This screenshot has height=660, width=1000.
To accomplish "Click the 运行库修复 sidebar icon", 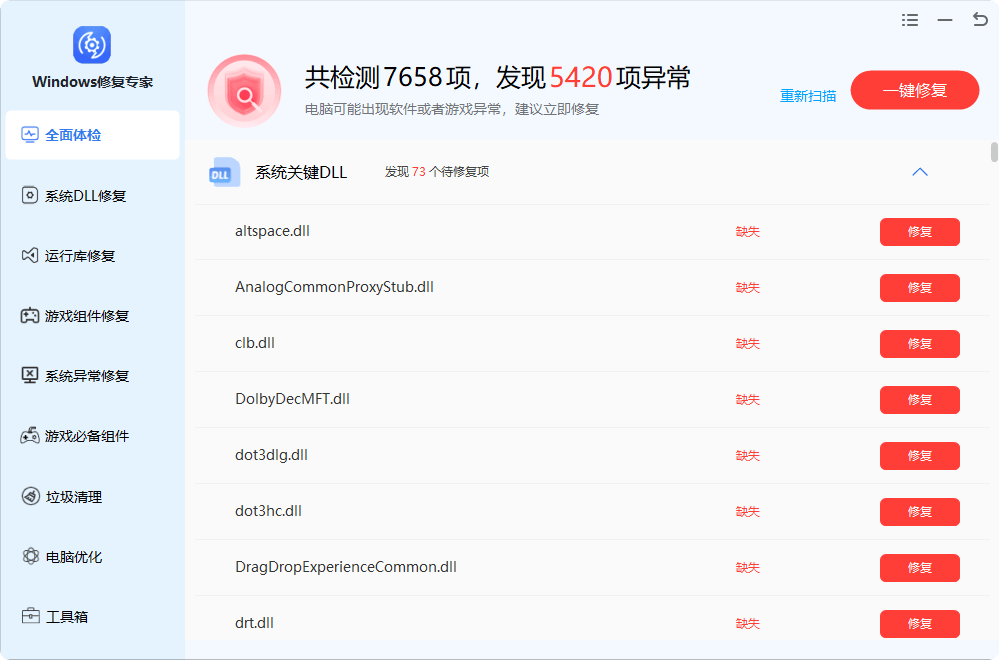I will coord(30,256).
